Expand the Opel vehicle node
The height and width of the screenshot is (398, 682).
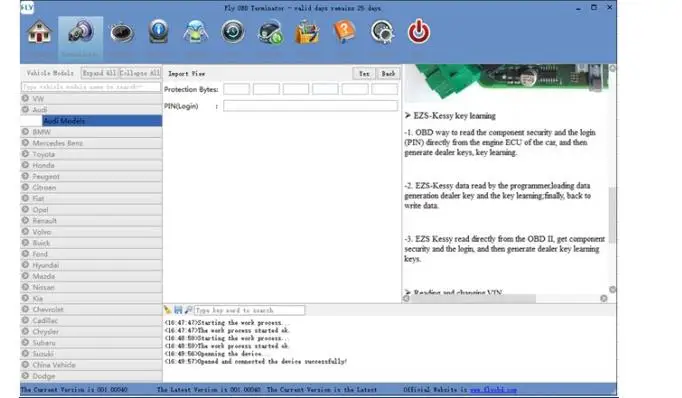pyautogui.click(x=25, y=209)
